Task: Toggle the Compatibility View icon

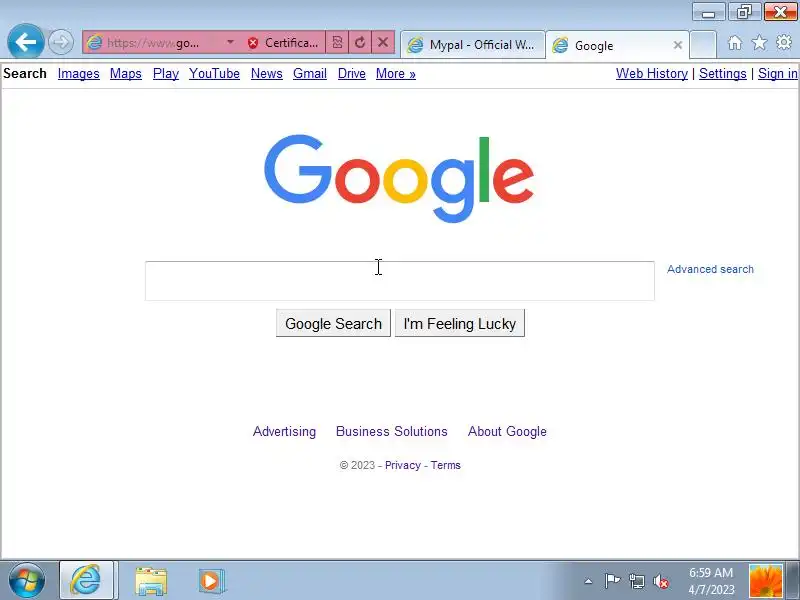Action: [x=337, y=42]
